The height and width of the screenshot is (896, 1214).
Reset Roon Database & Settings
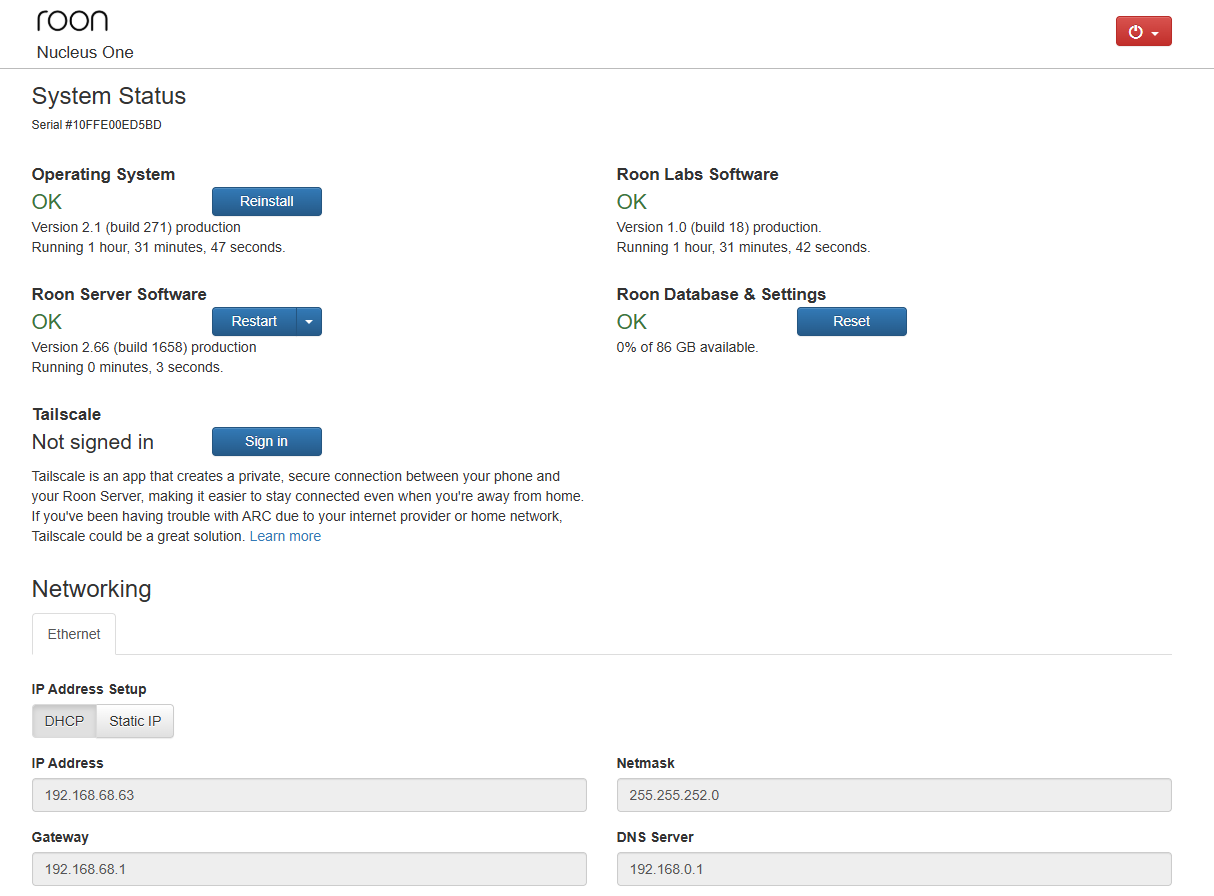[x=852, y=321]
